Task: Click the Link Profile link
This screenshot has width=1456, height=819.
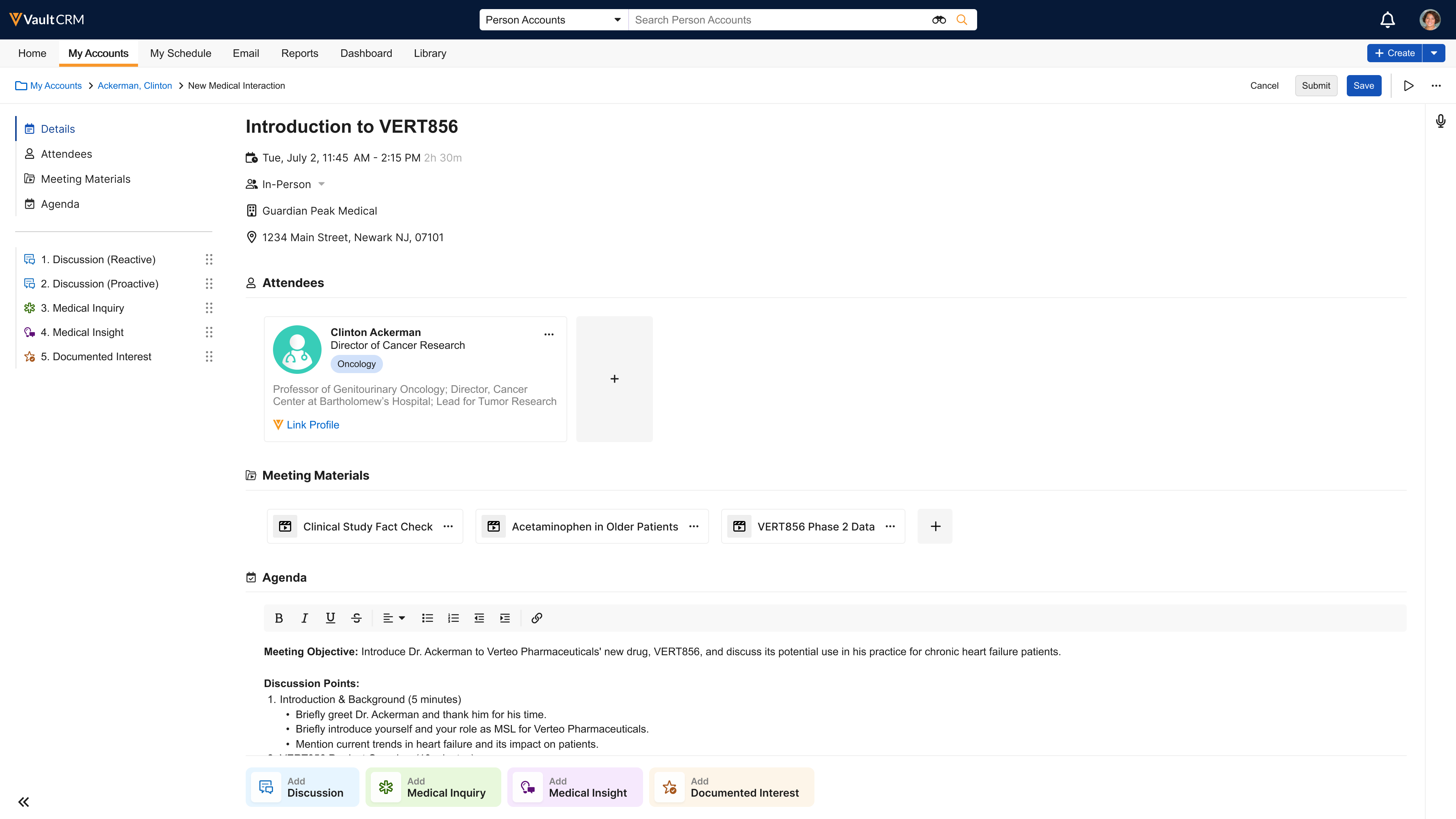Action: [312, 425]
